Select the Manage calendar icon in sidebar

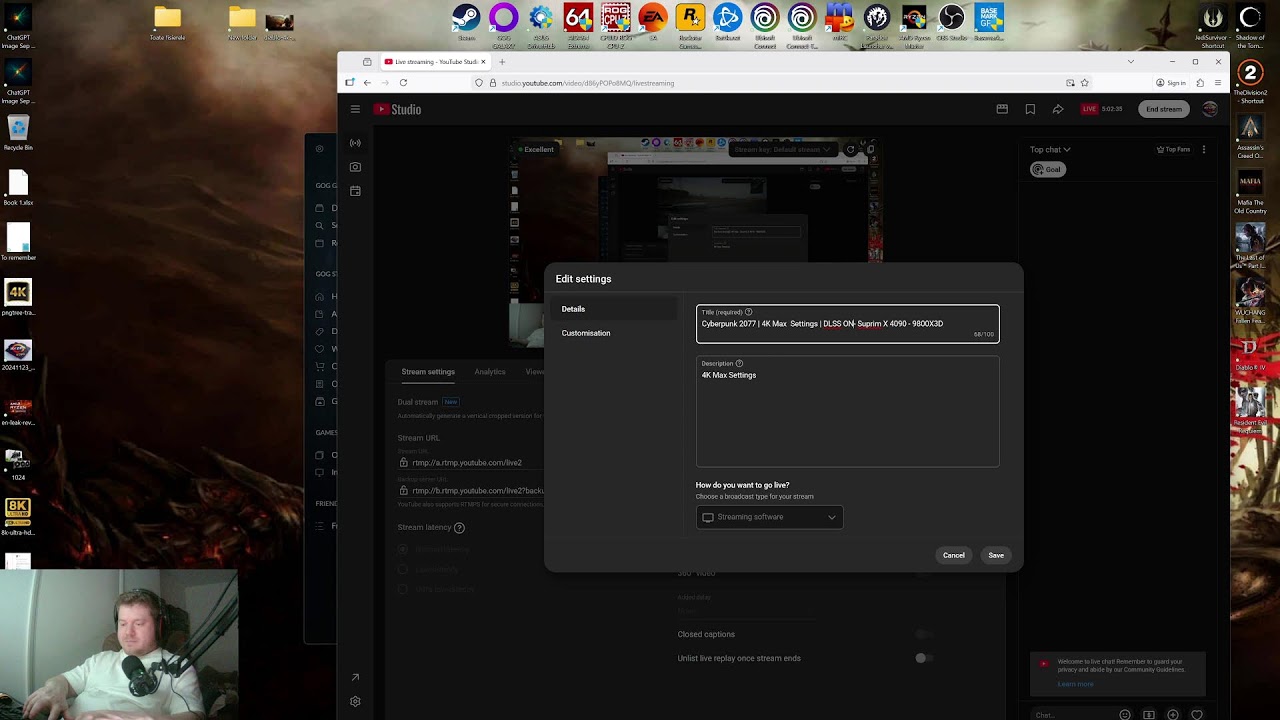point(355,191)
